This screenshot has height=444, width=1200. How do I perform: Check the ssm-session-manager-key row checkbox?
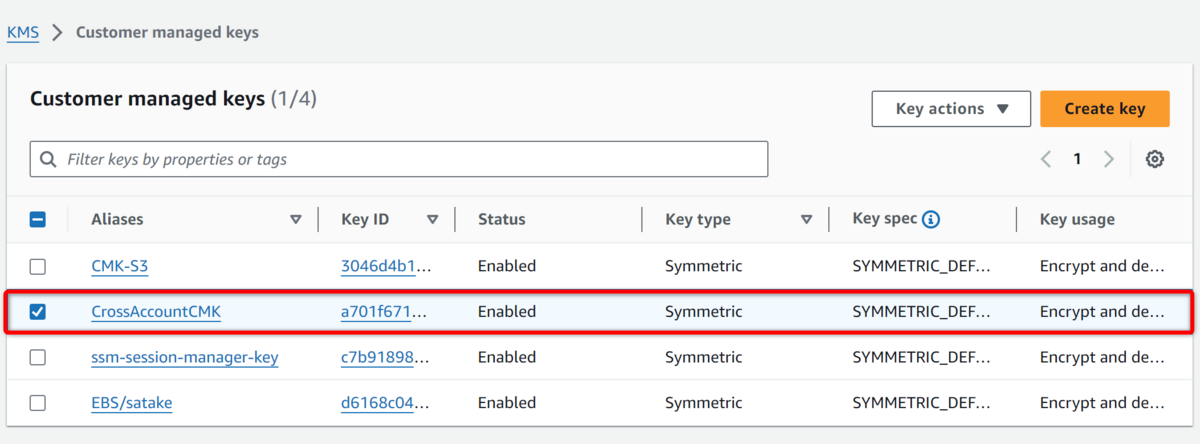38,357
